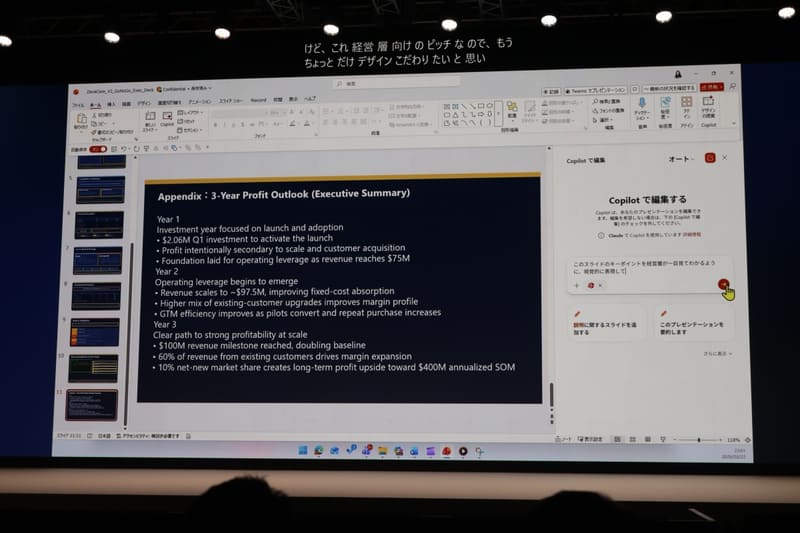Open the File menu tab

(x=78, y=105)
